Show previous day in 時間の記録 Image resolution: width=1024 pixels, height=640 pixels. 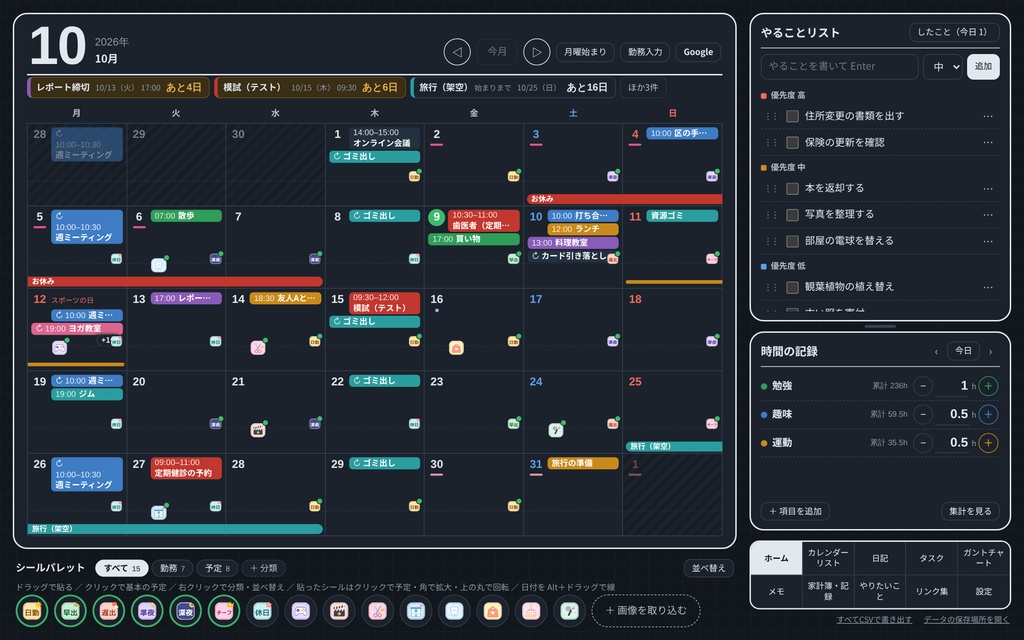[x=936, y=351]
